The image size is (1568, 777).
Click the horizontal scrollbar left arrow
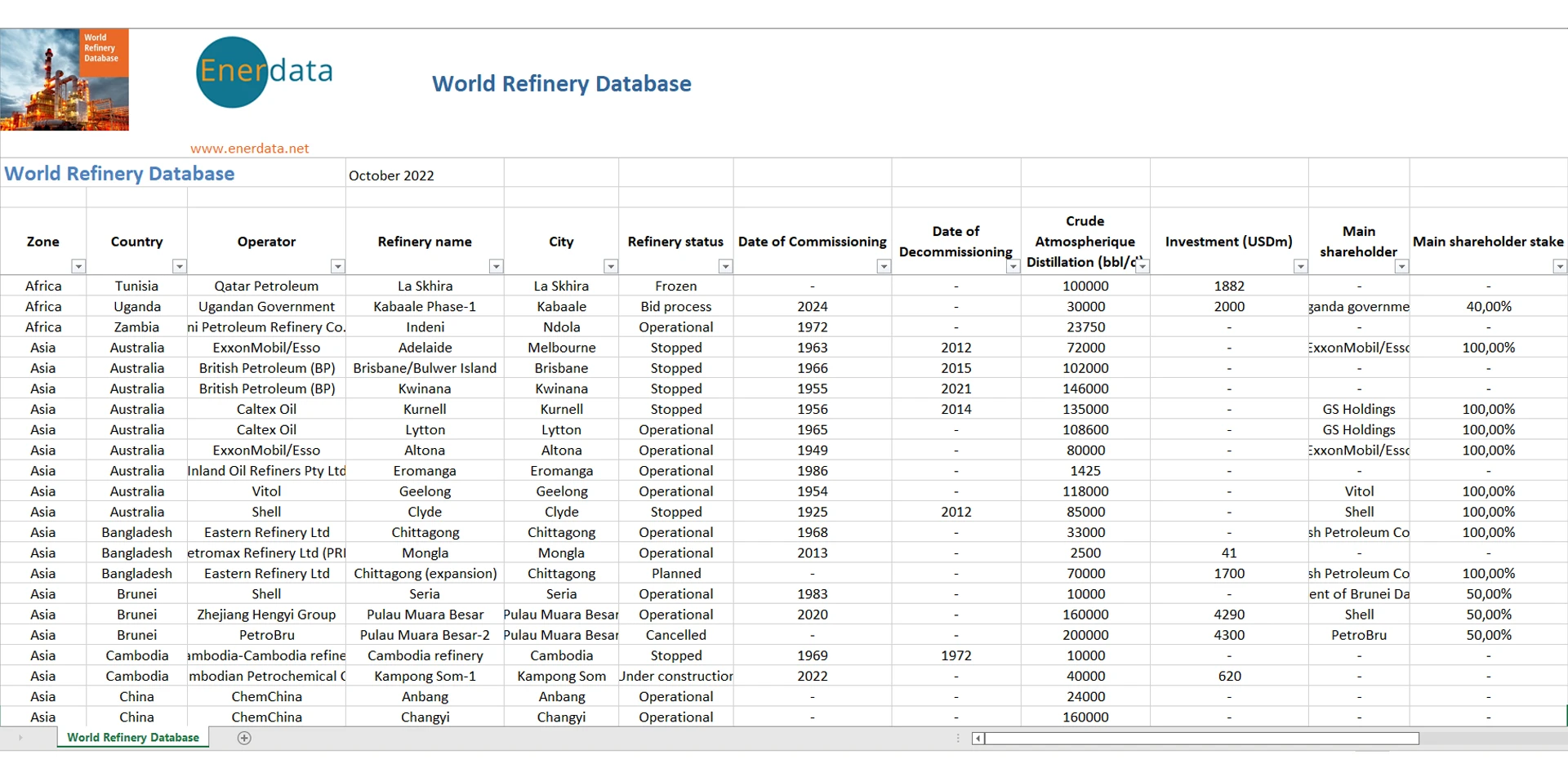pyautogui.click(x=978, y=739)
